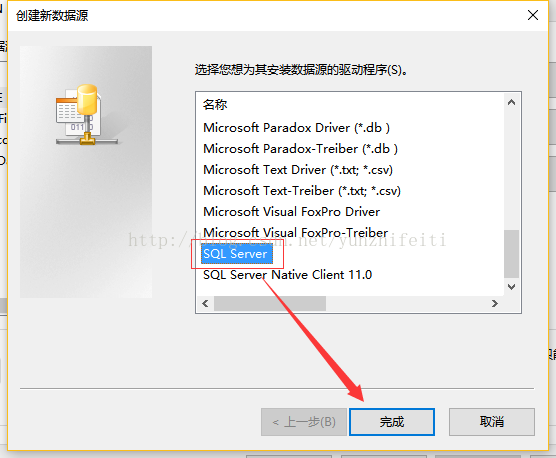The width and height of the screenshot is (556, 458).
Task: Select Microsoft Visual FoxPro-Treiber
Action: tap(295, 233)
